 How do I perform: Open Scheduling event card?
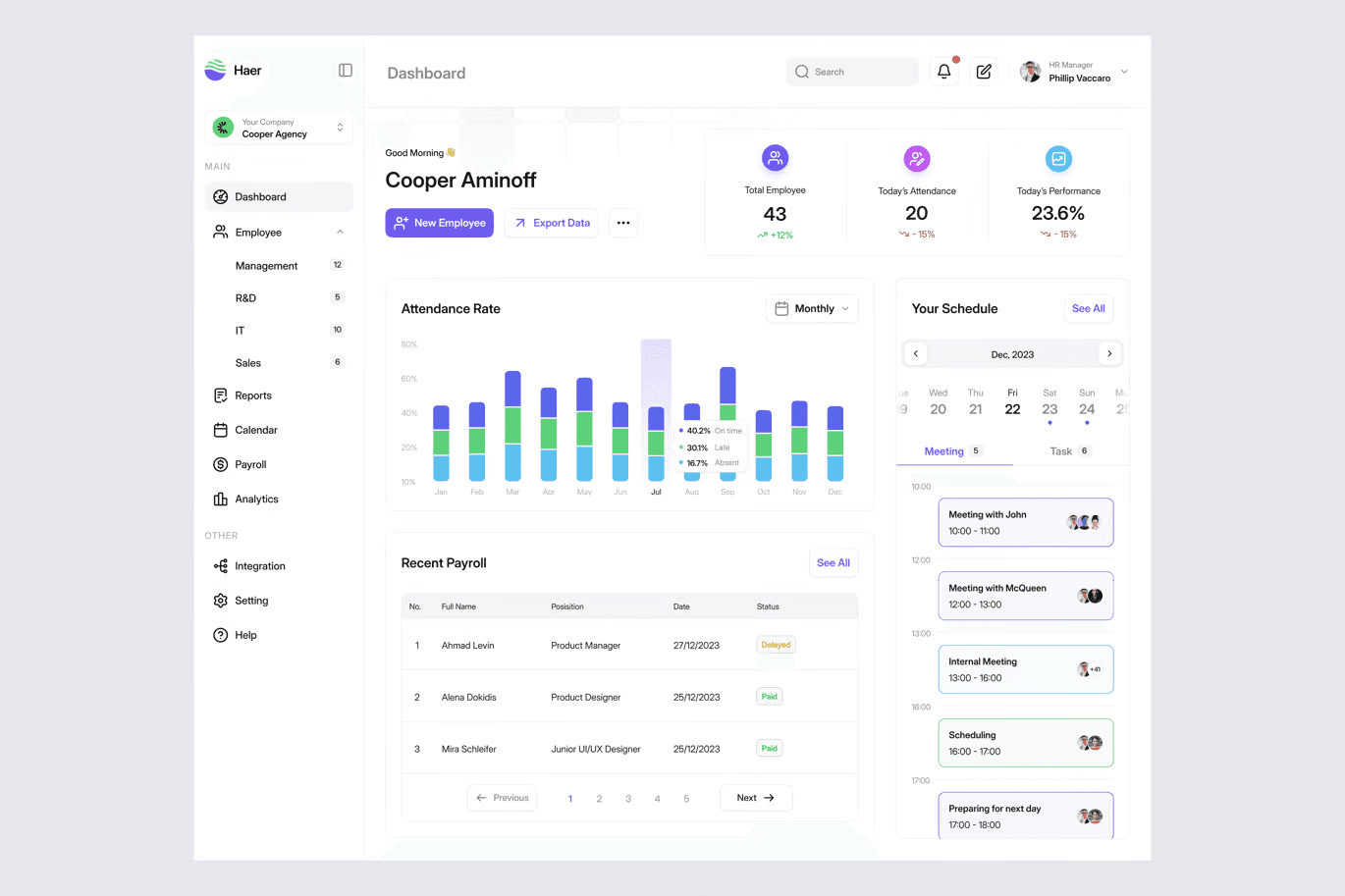point(1026,743)
